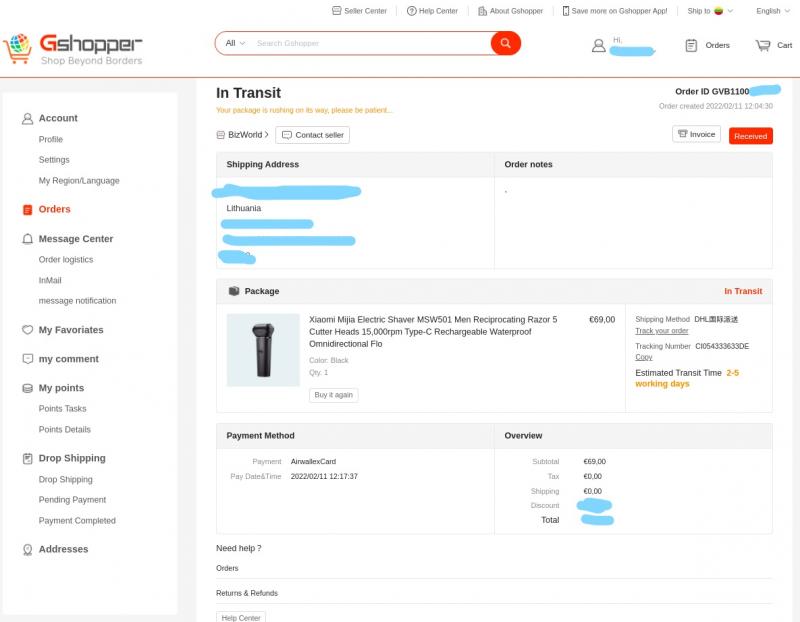The width and height of the screenshot is (800, 622).
Task: Click the My points coins icon
Action: click(28, 388)
